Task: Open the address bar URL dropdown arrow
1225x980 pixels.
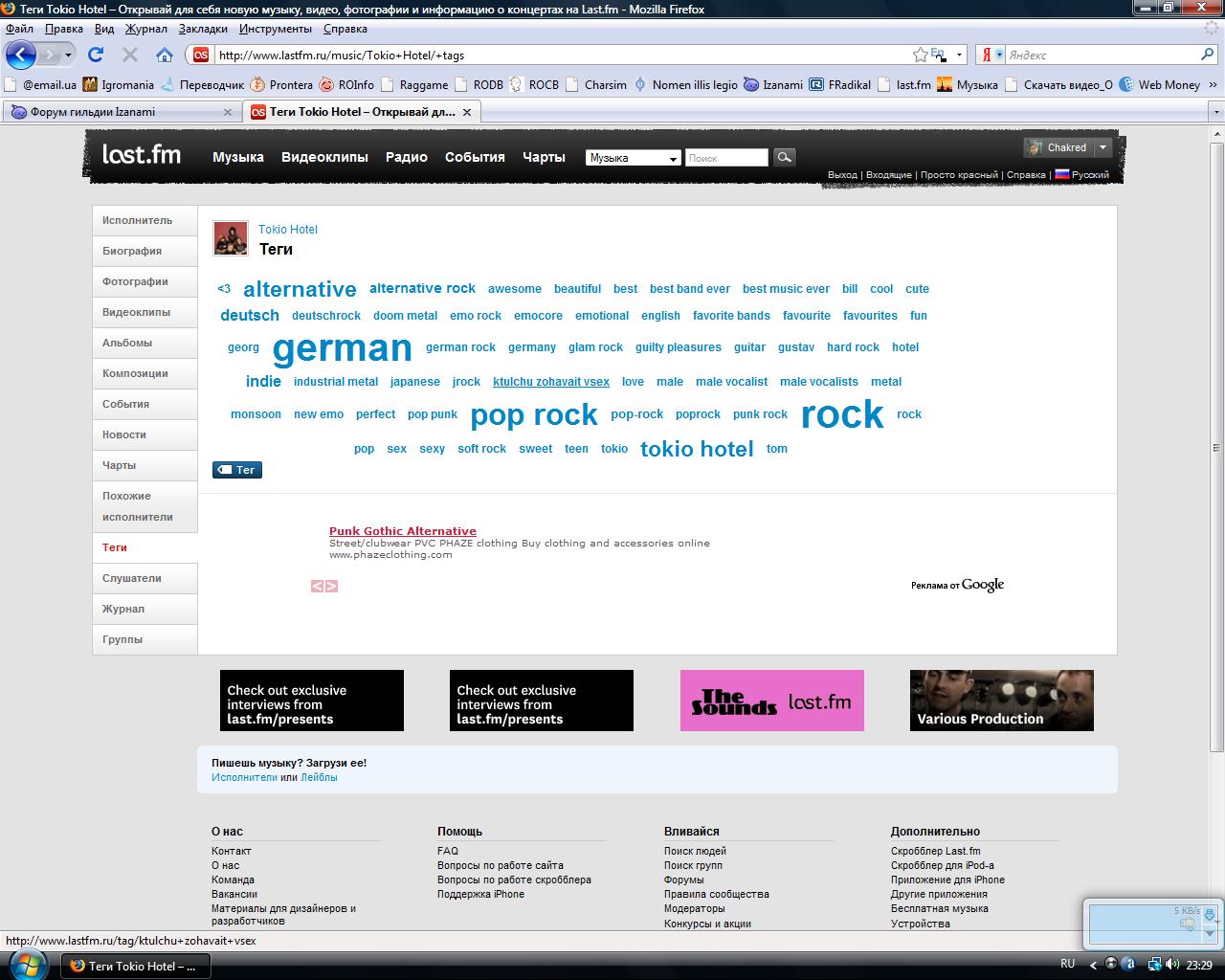Action: (960, 55)
